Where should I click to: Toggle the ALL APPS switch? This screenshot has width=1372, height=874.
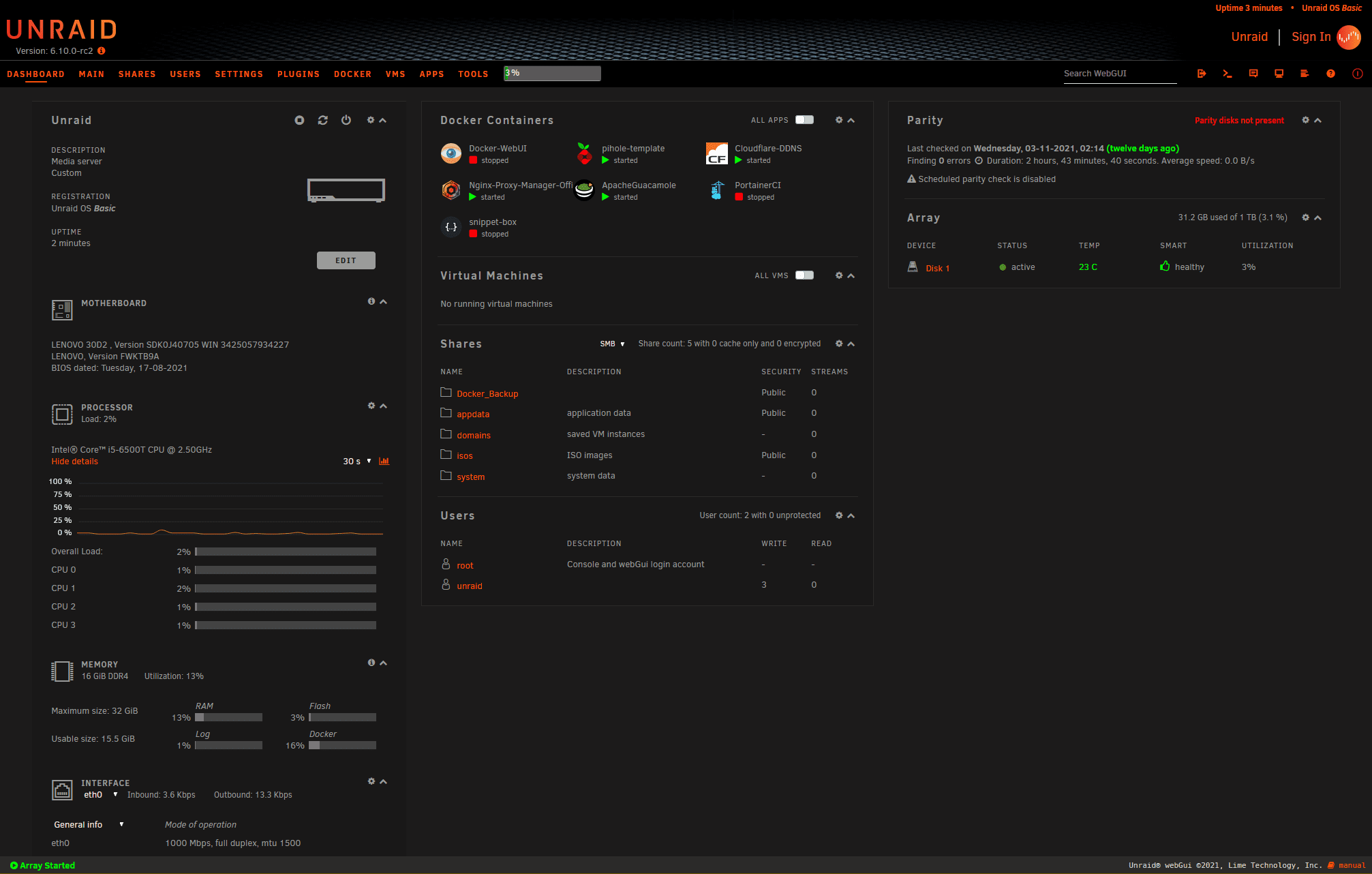pyautogui.click(x=804, y=120)
